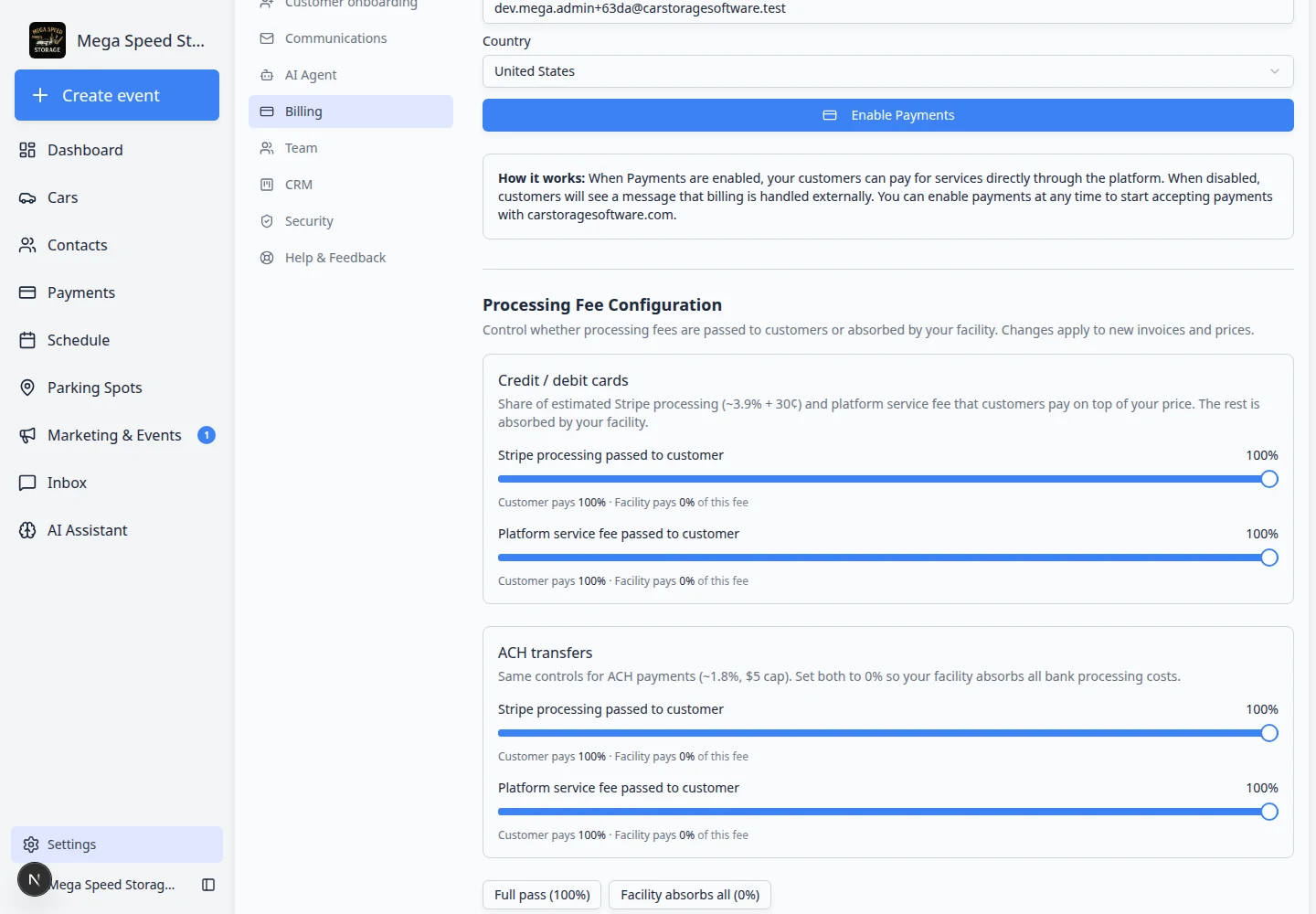Select Communications settings tab
1316x914 pixels.
click(x=351, y=38)
